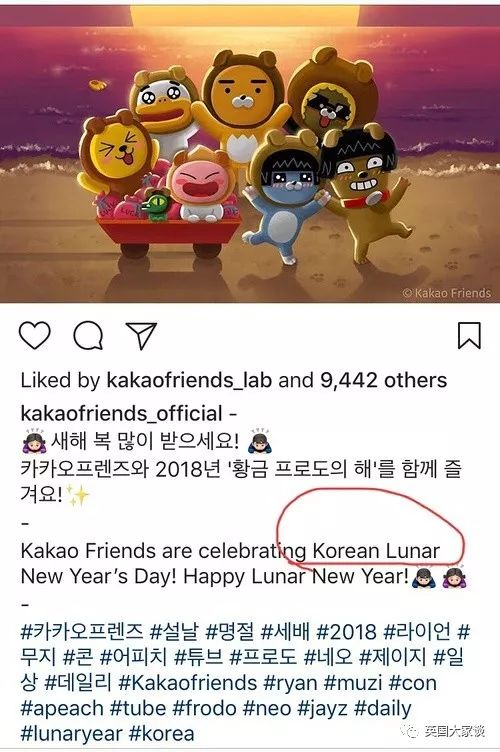Tap the #daily hashtag
500x752 pixels.
pyautogui.click(x=383, y=709)
